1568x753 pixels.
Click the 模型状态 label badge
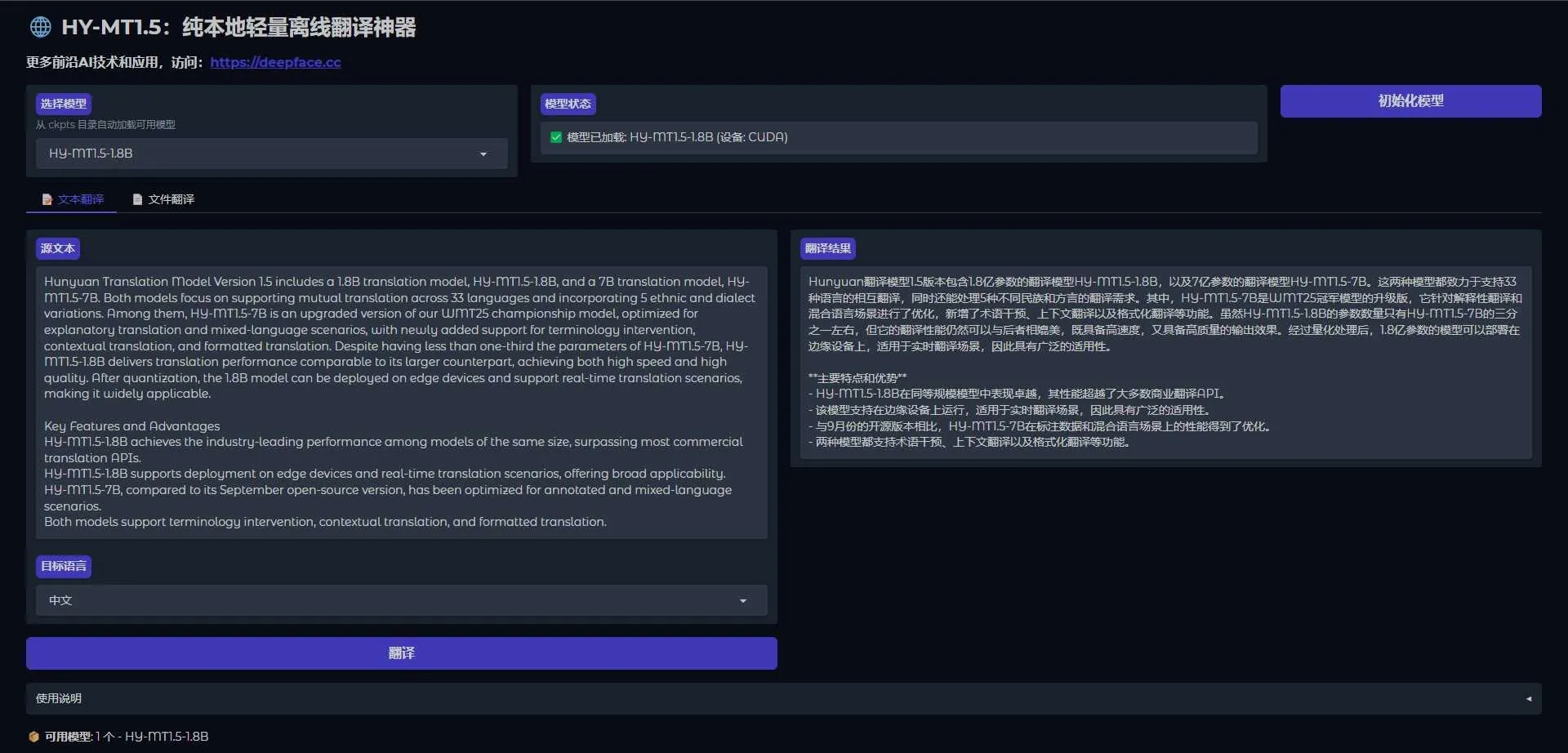click(x=569, y=104)
